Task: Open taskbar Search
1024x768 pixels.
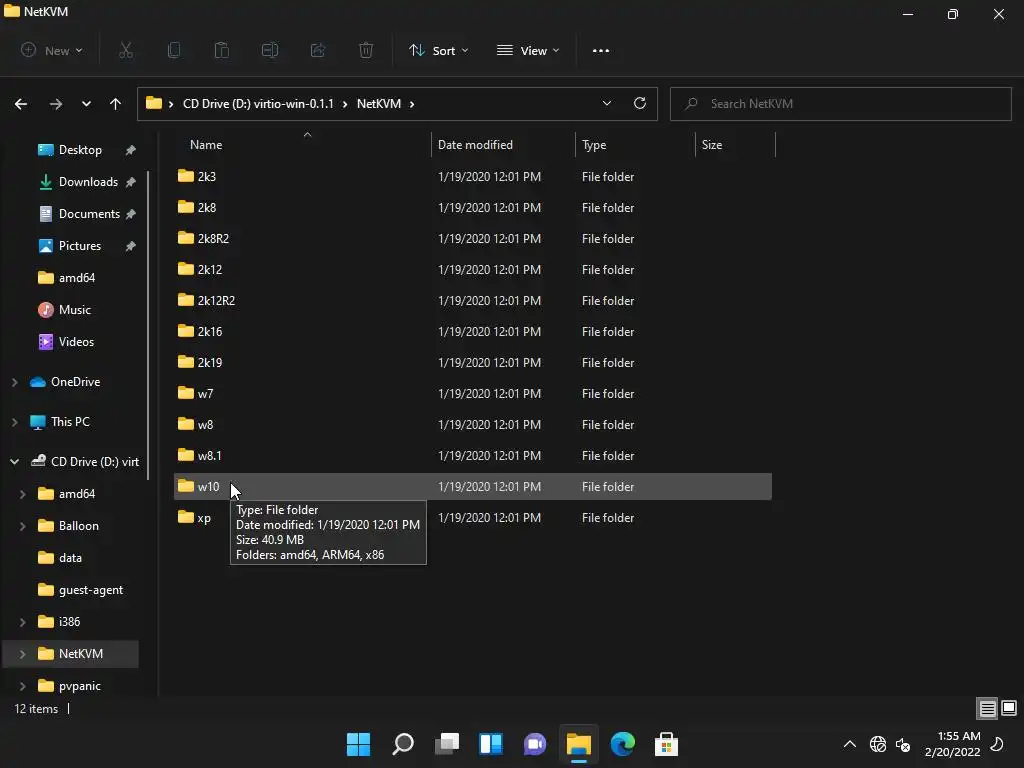Action: tap(403, 744)
